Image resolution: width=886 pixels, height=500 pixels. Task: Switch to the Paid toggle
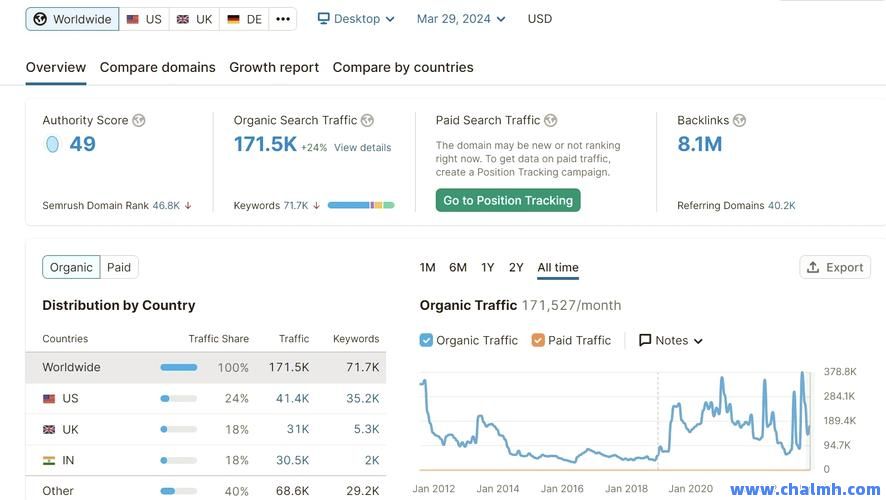[119, 267]
